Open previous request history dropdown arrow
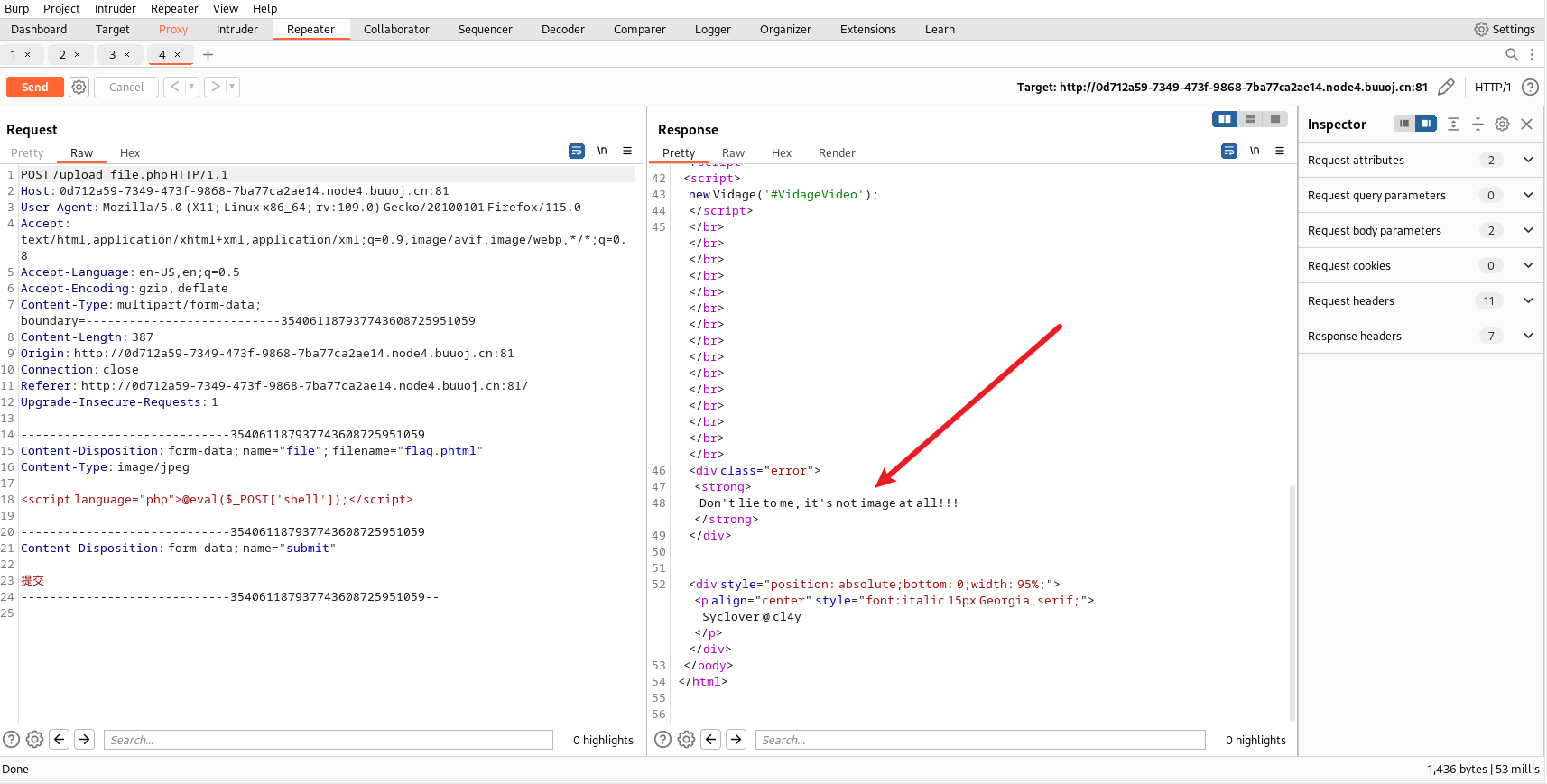 (191, 87)
